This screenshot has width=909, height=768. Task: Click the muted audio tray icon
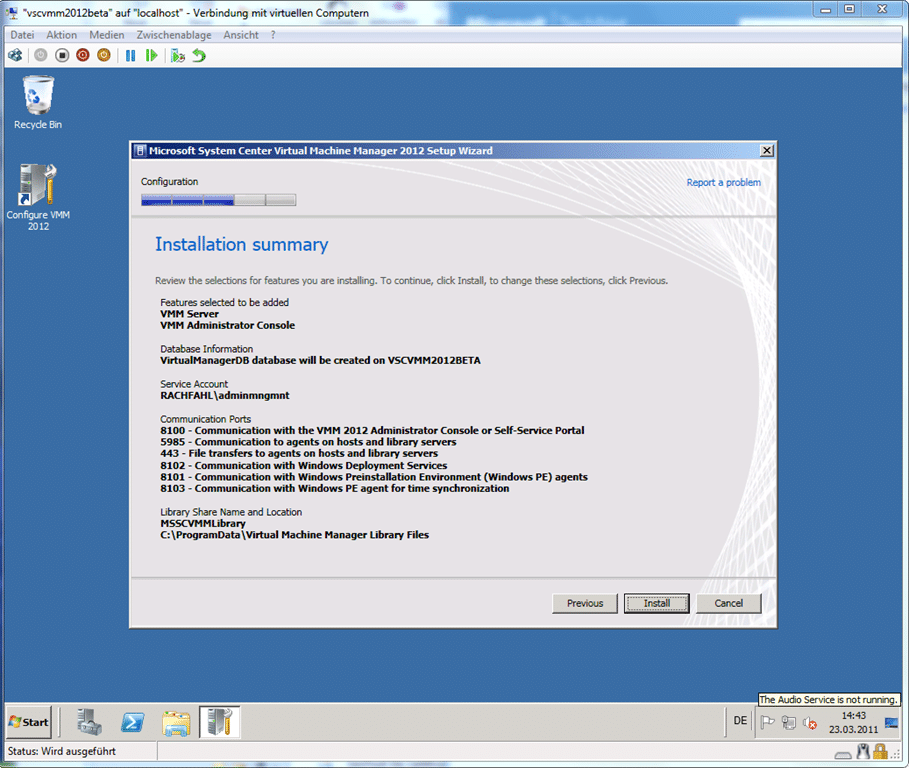coord(810,723)
